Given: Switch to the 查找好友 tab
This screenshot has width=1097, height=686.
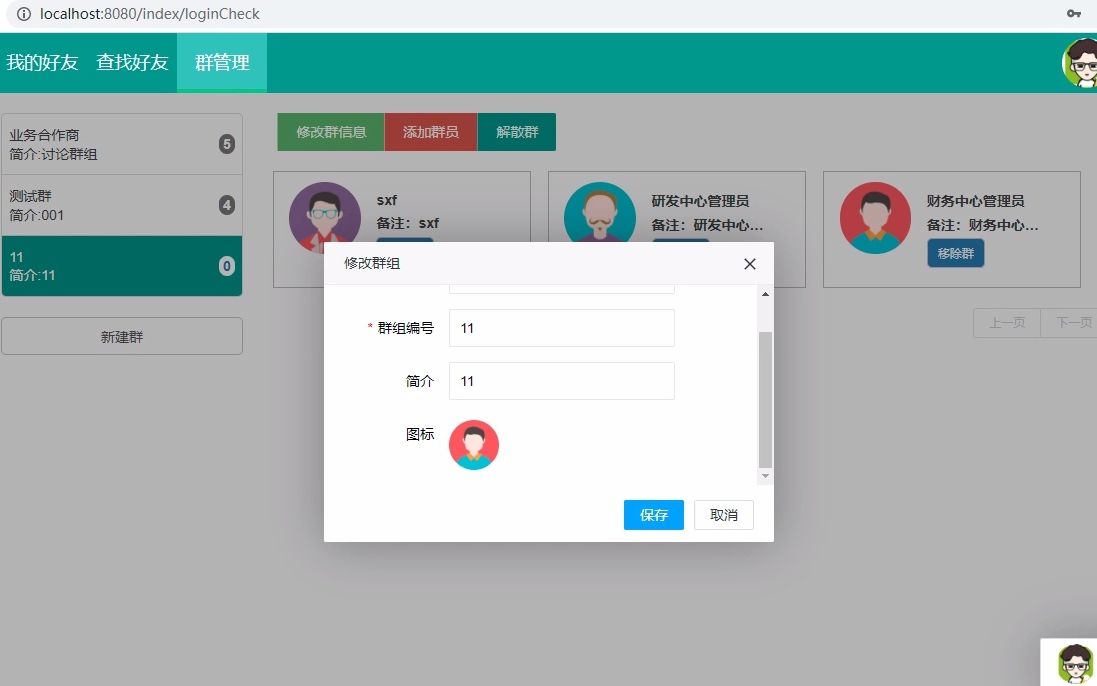Looking at the screenshot, I should click(x=131, y=62).
